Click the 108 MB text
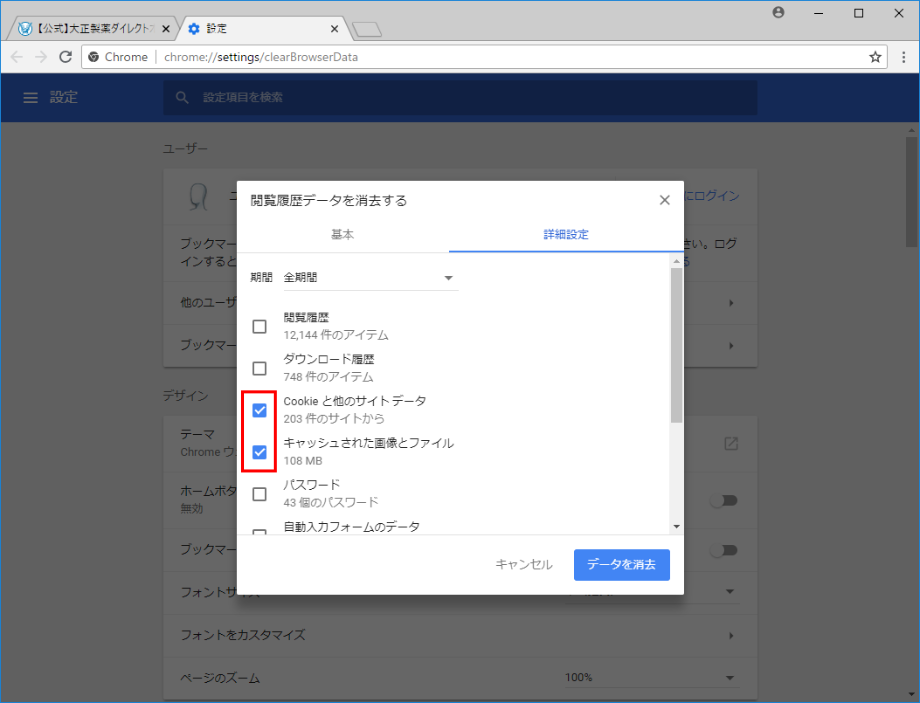 point(303,461)
